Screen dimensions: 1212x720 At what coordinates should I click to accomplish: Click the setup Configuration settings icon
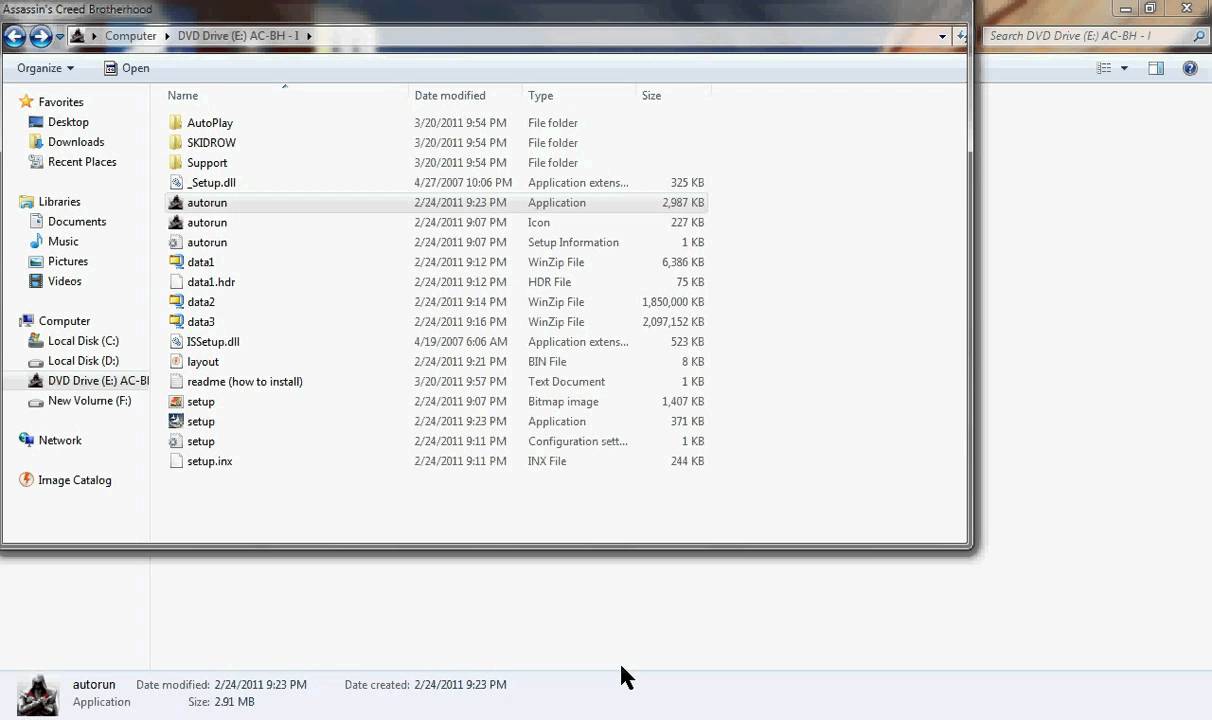[176, 442]
